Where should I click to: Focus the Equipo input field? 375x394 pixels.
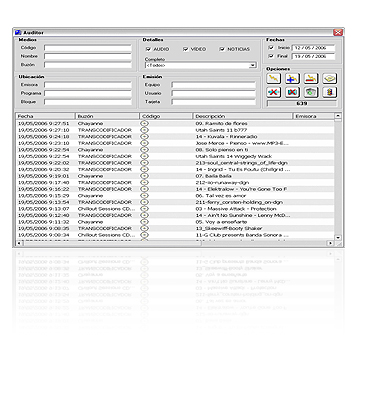point(214,85)
